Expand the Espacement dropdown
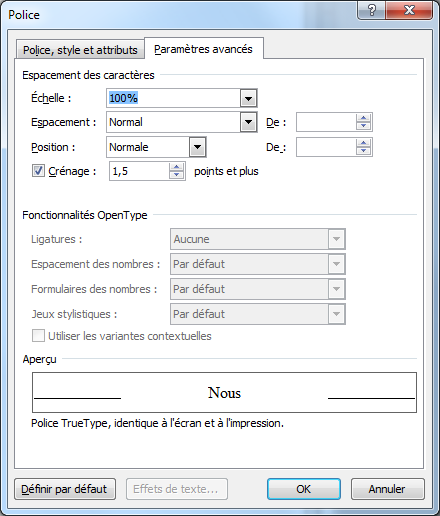Screen dimensions: 440x516 click(x=248, y=122)
